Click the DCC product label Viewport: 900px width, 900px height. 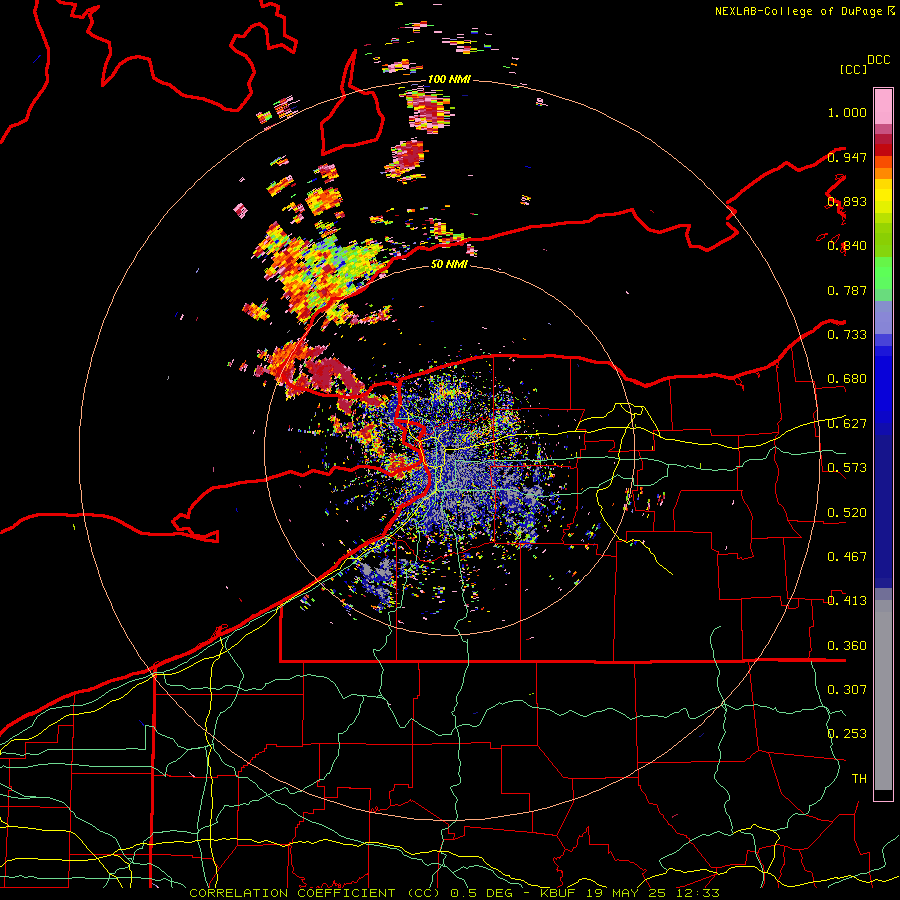[x=879, y=60]
